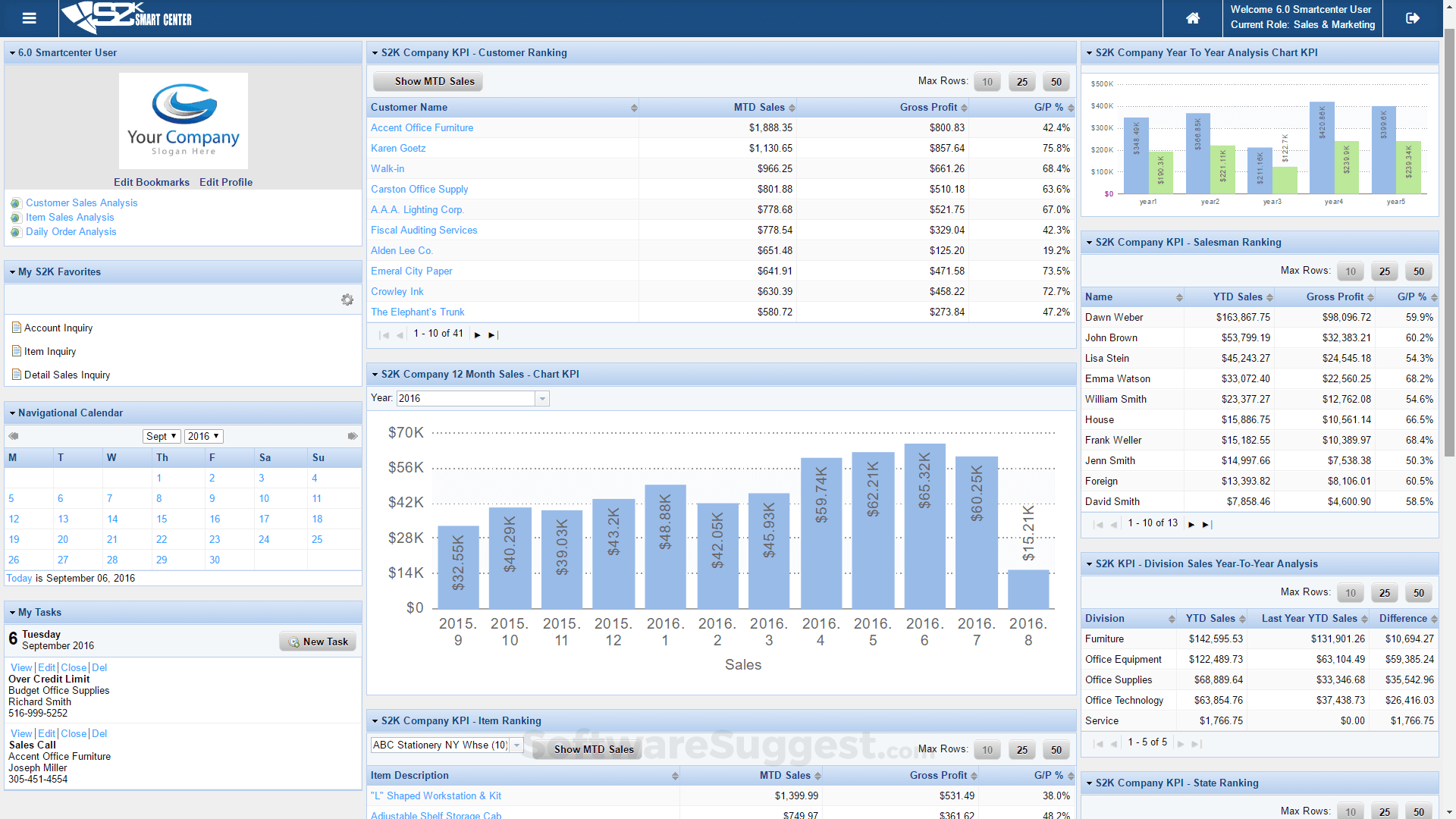1456x819 pixels.
Task: Select Max Rows 10 in Division Sales Analysis
Action: click(1349, 592)
